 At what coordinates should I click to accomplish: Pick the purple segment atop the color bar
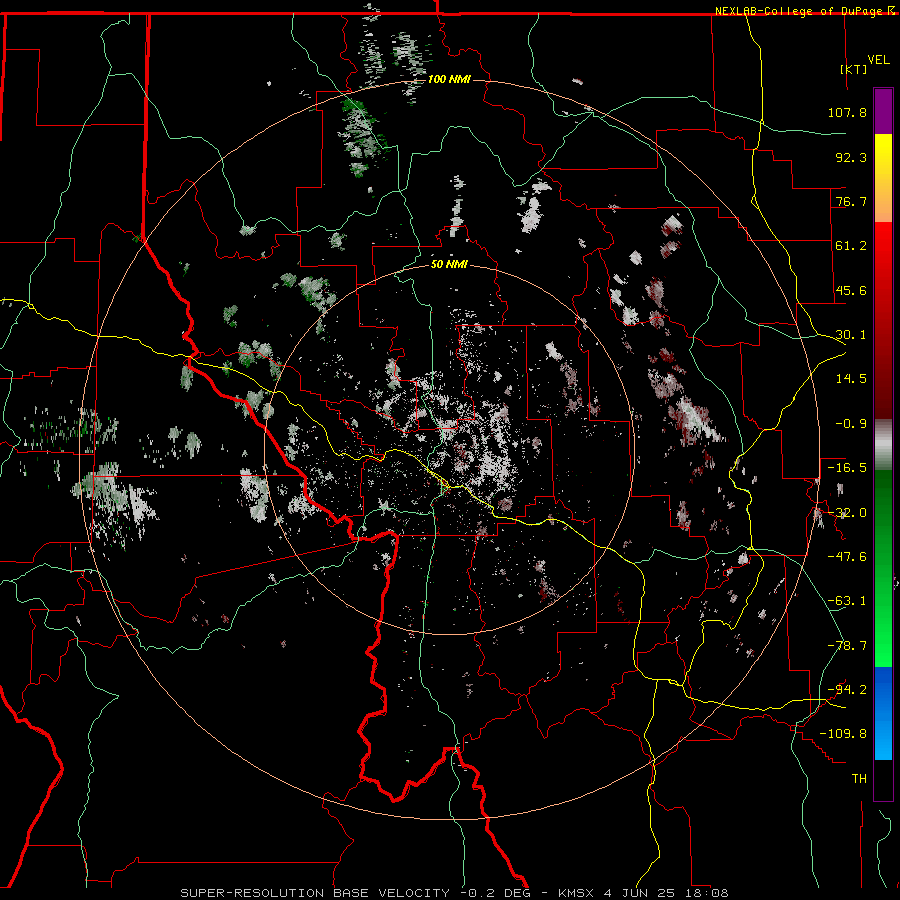click(x=883, y=111)
